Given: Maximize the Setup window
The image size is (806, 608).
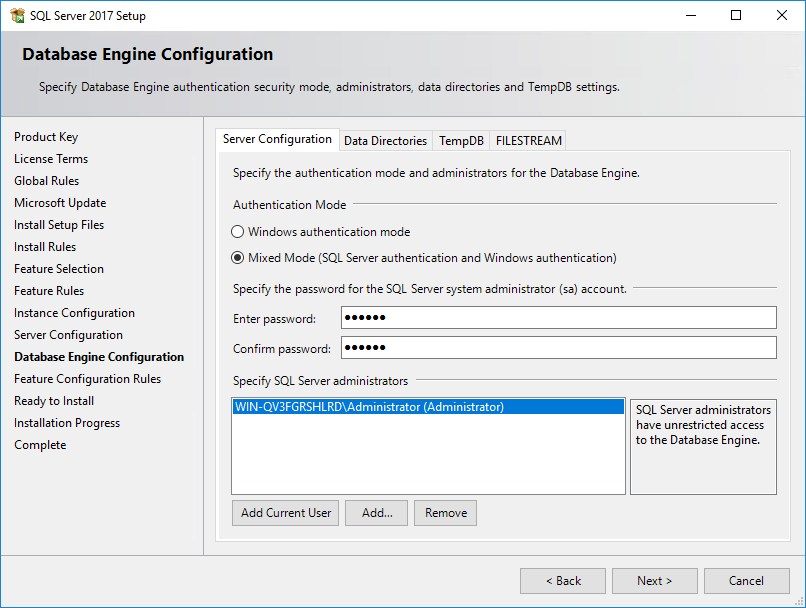Looking at the screenshot, I should click(x=736, y=15).
